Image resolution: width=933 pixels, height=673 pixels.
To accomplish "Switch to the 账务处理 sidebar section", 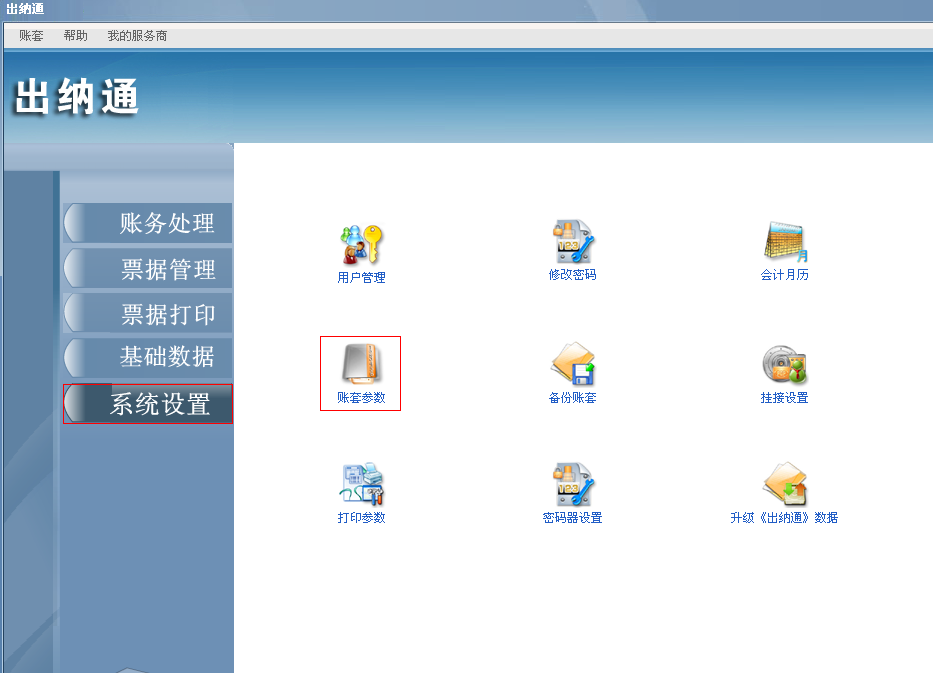I will [148, 223].
